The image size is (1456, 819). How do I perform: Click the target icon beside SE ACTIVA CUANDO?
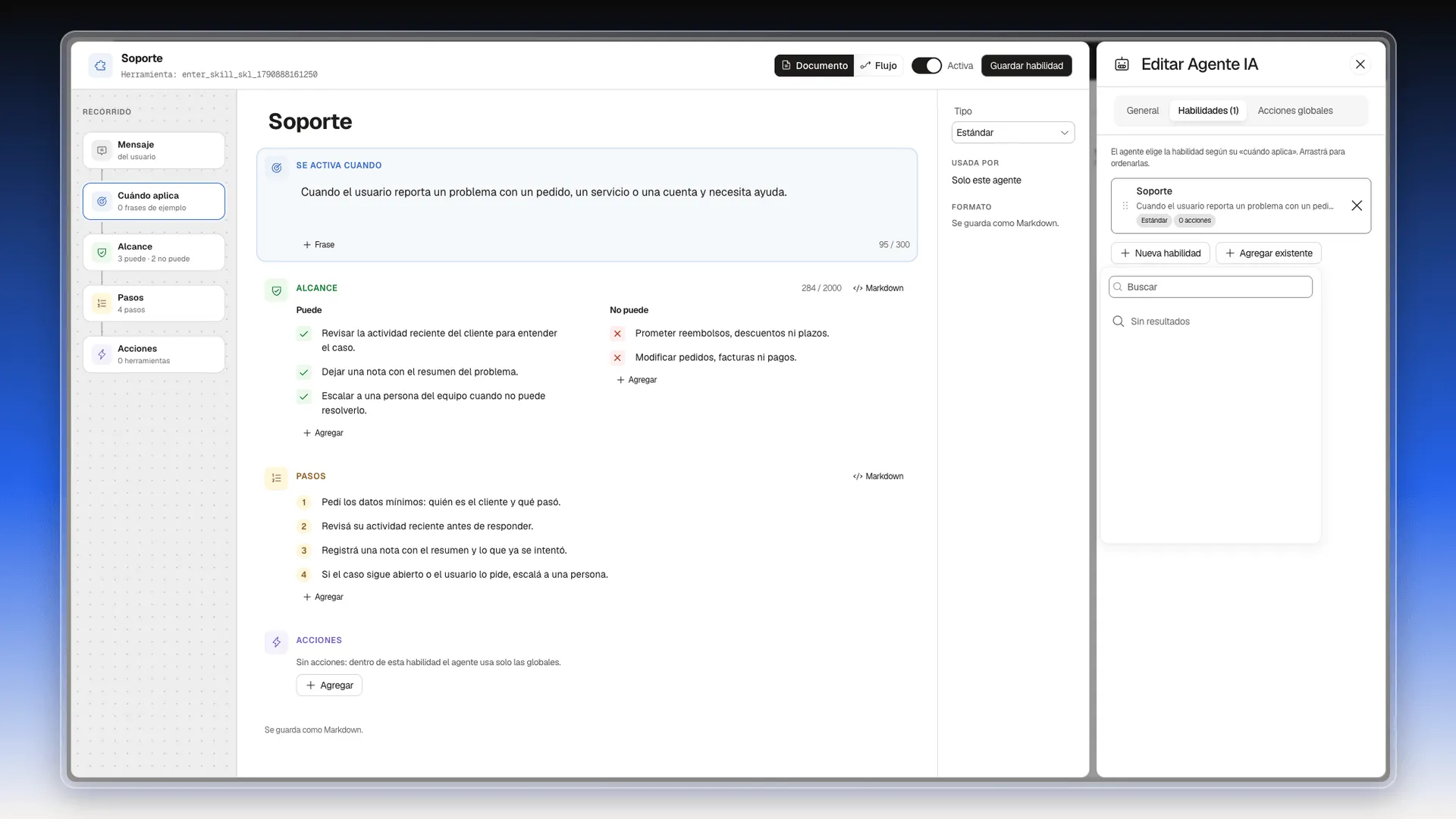pos(277,168)
